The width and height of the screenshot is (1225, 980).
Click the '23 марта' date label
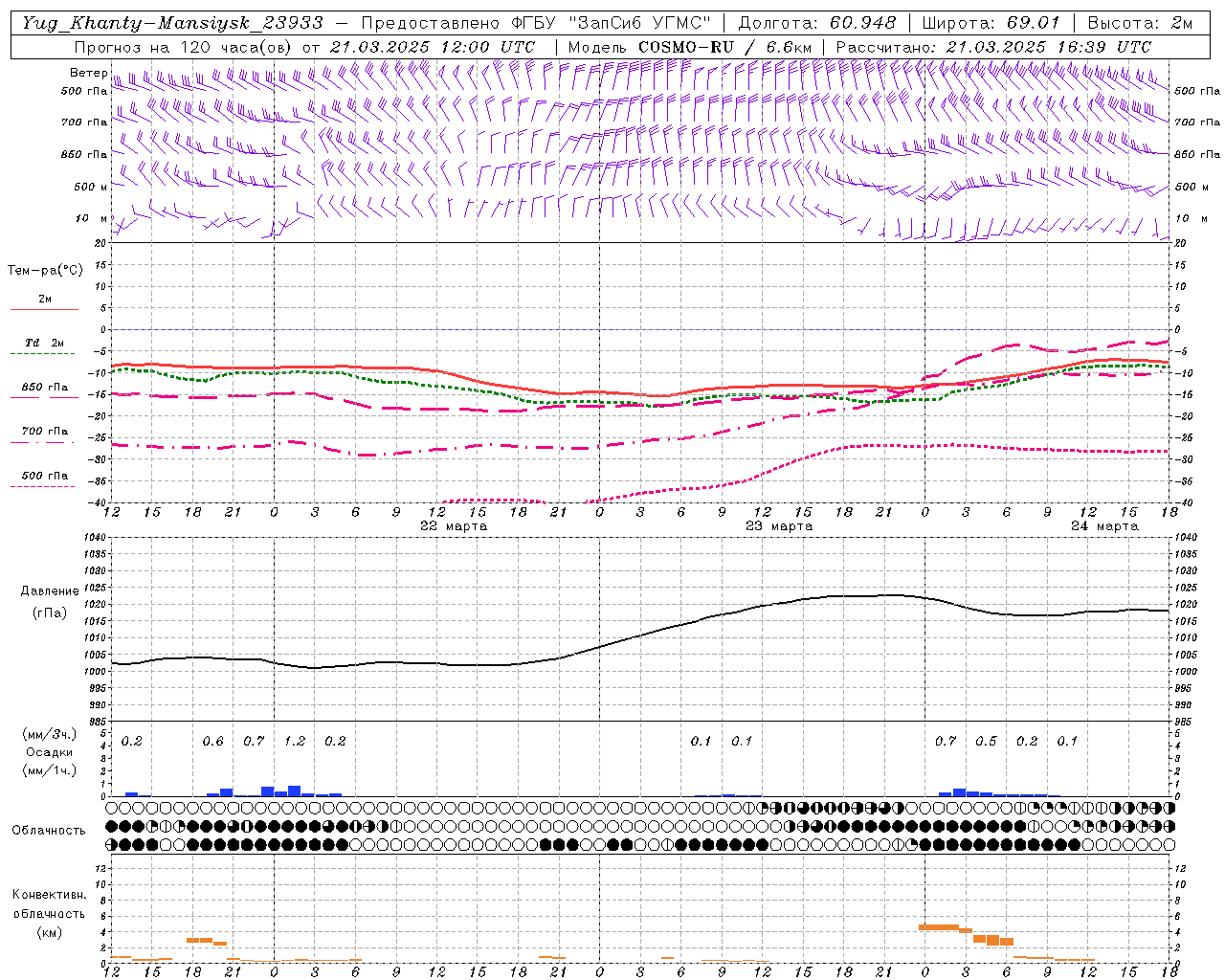[779, 526]
